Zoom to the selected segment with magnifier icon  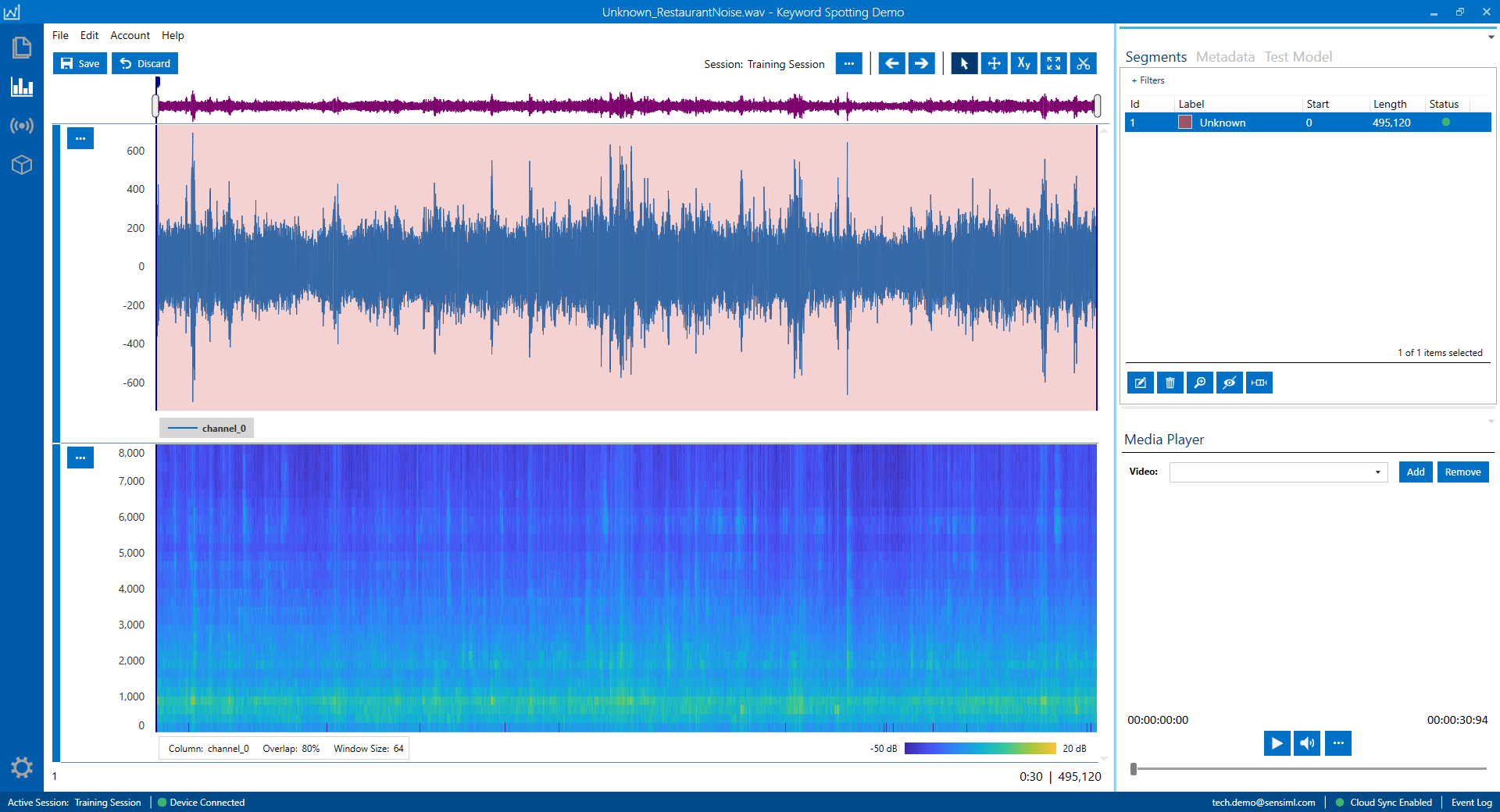point(1200,383)
